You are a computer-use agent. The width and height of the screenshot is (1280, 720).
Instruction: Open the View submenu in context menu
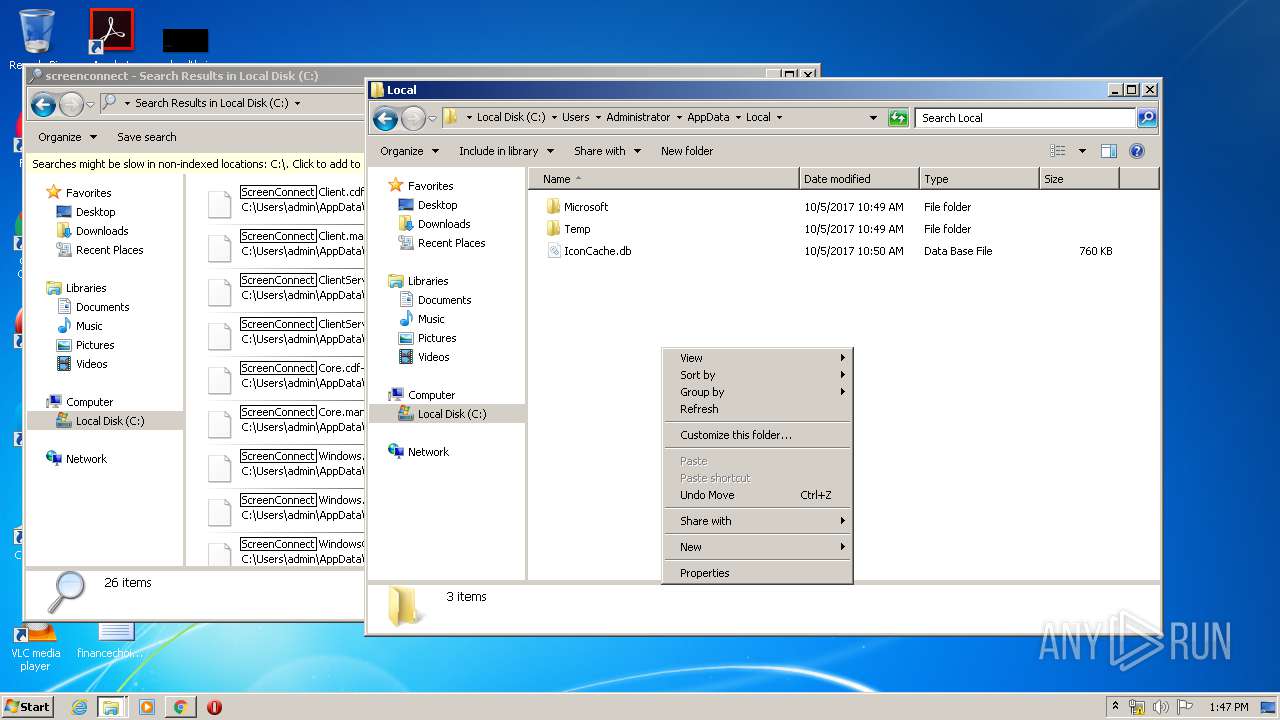coord(757,358)
